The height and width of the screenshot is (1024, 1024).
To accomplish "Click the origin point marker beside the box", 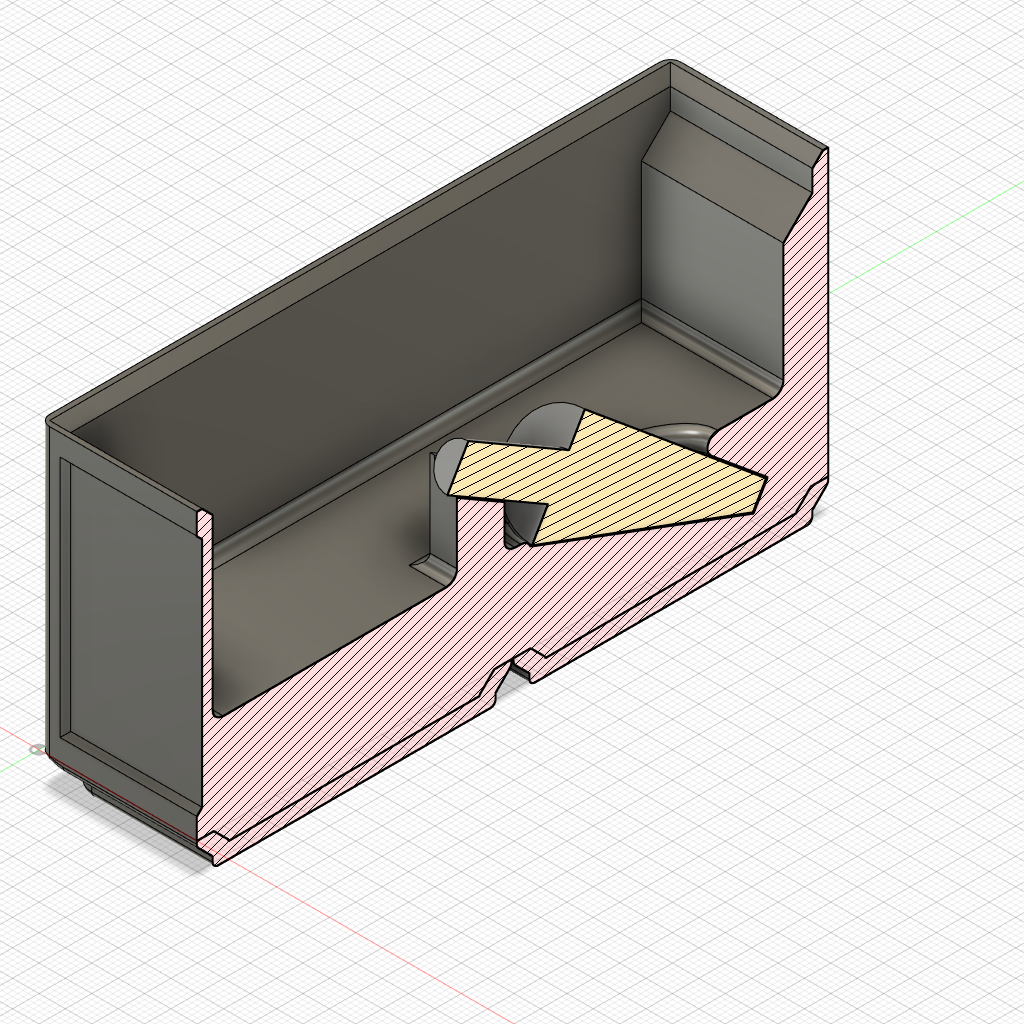I will pos(38,750).
